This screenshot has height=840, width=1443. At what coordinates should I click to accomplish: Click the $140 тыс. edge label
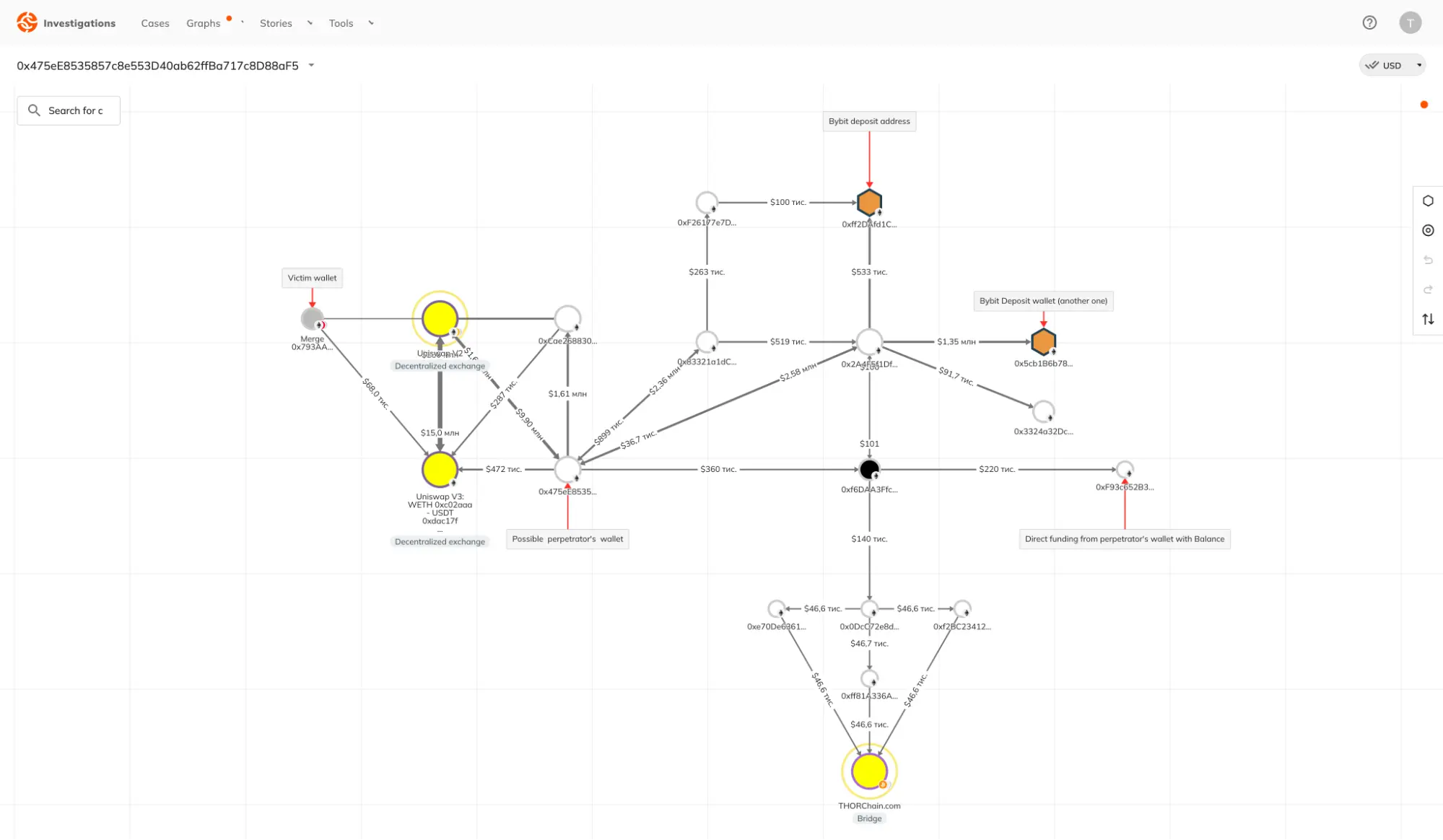coord(869,539)
